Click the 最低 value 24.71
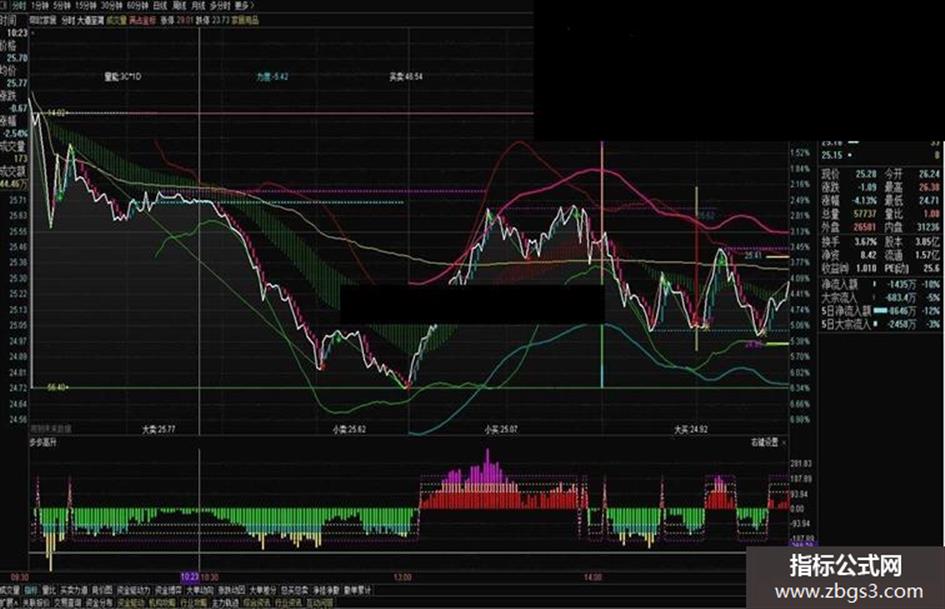This screenshot has width=945, height=609. 929,200
